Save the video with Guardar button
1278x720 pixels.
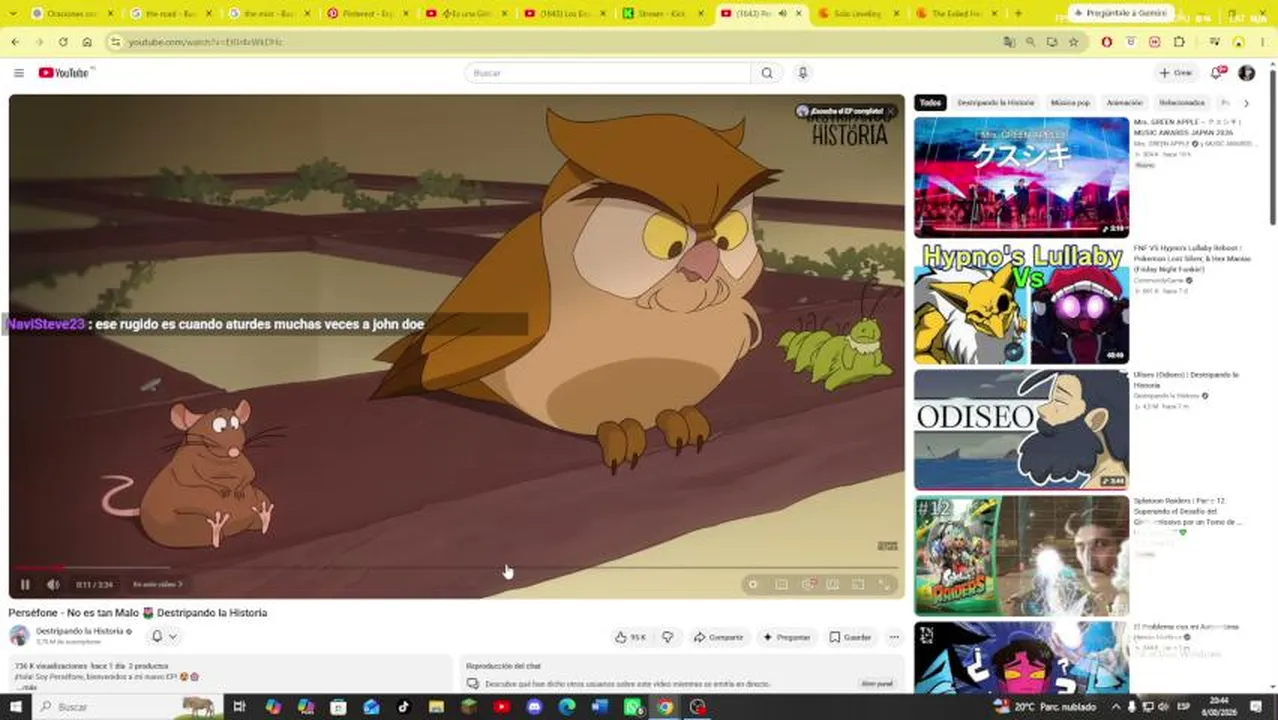[x=850, y=637]
